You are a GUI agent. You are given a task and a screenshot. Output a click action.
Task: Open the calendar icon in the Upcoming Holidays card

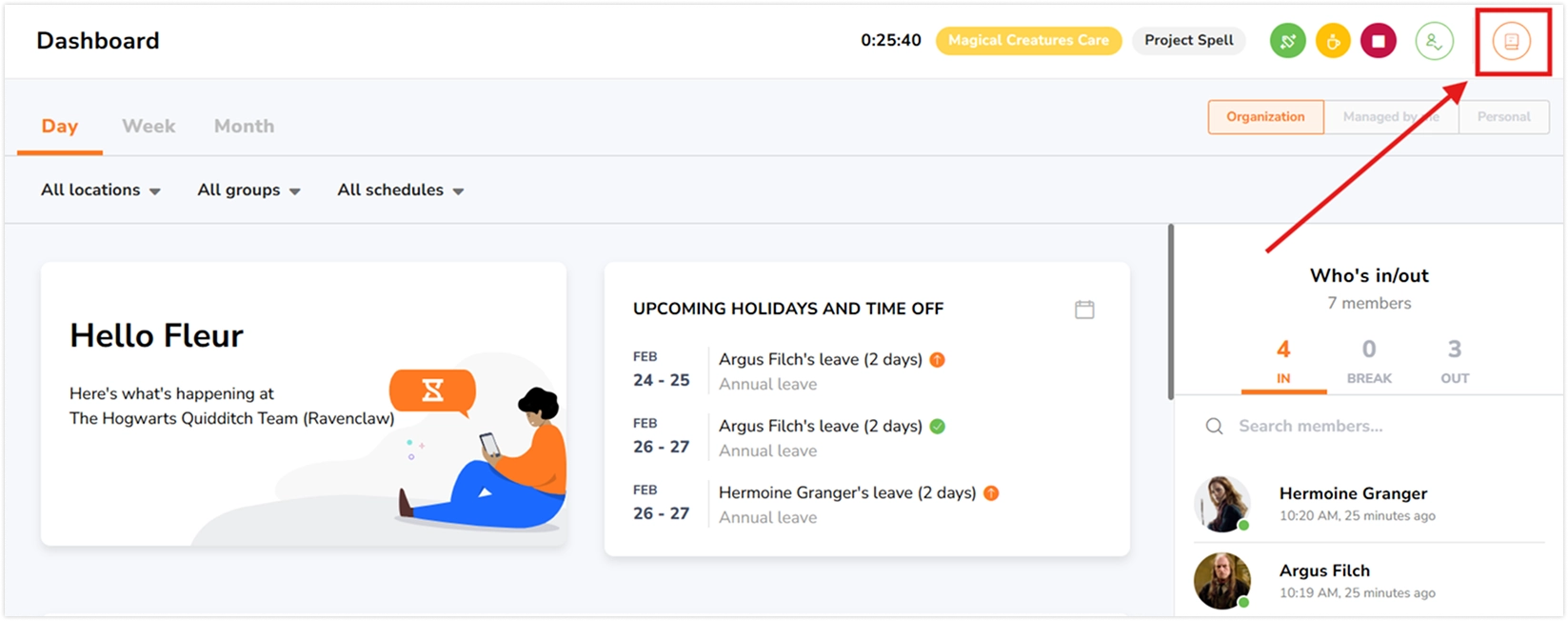pyautogui.click(x=1084, y=310)
